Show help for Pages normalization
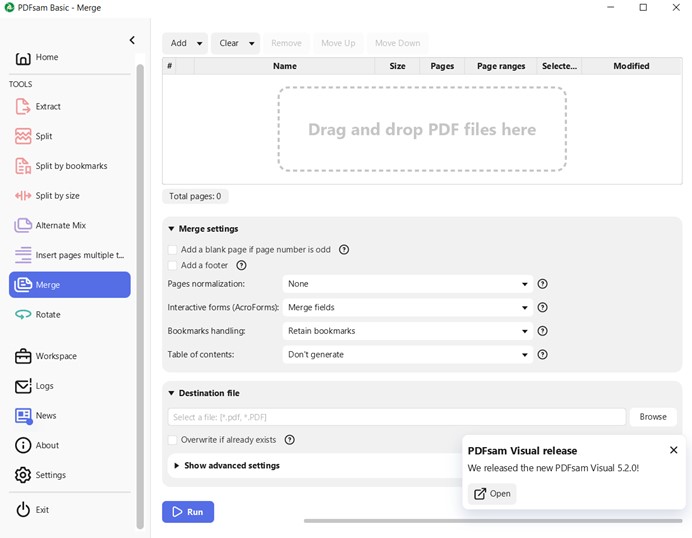The width and height of the screenshot is (692, 538). 542,284
